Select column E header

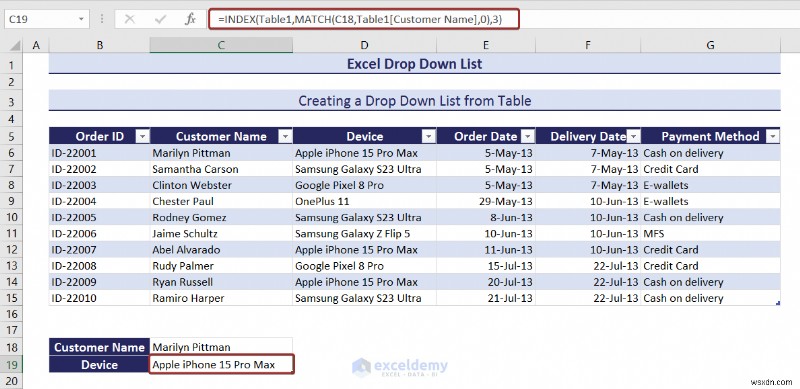coord(486,45)
